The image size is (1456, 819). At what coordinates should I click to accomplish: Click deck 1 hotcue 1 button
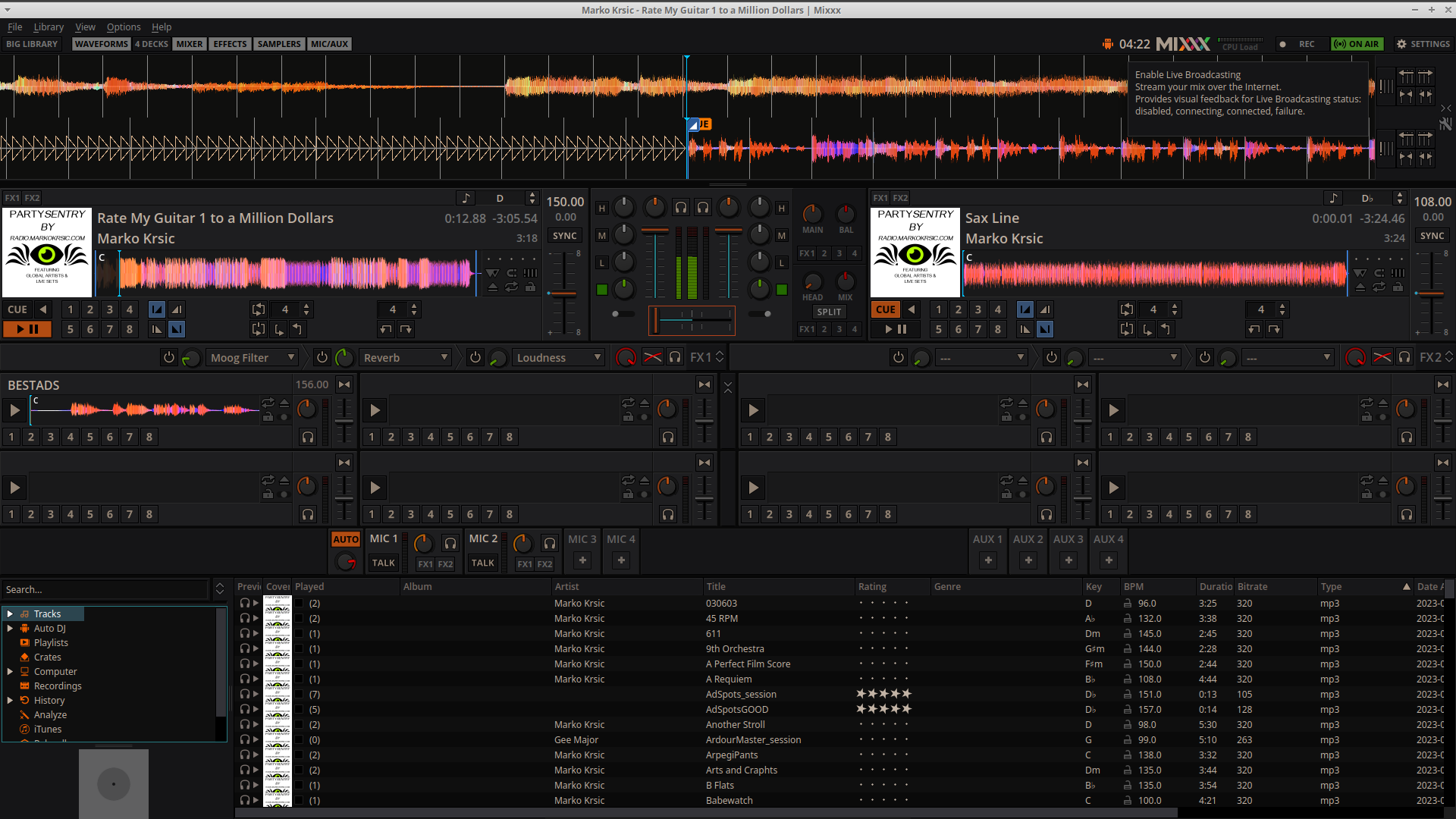71,309
